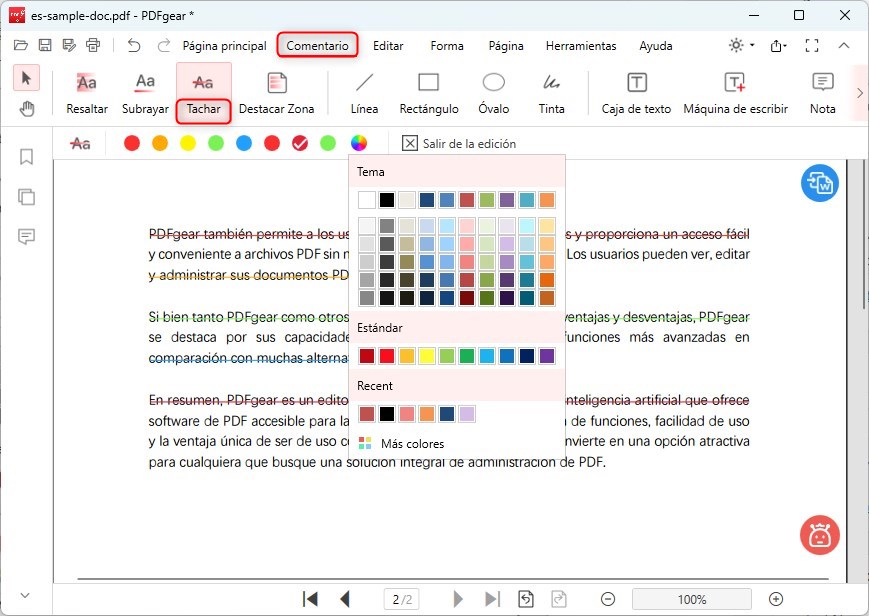The width and height of the screenshot is (869, 616).
Task: Expand more toolbar tools with right arrow
Action: pyautogui.click(x=860, y=93)
